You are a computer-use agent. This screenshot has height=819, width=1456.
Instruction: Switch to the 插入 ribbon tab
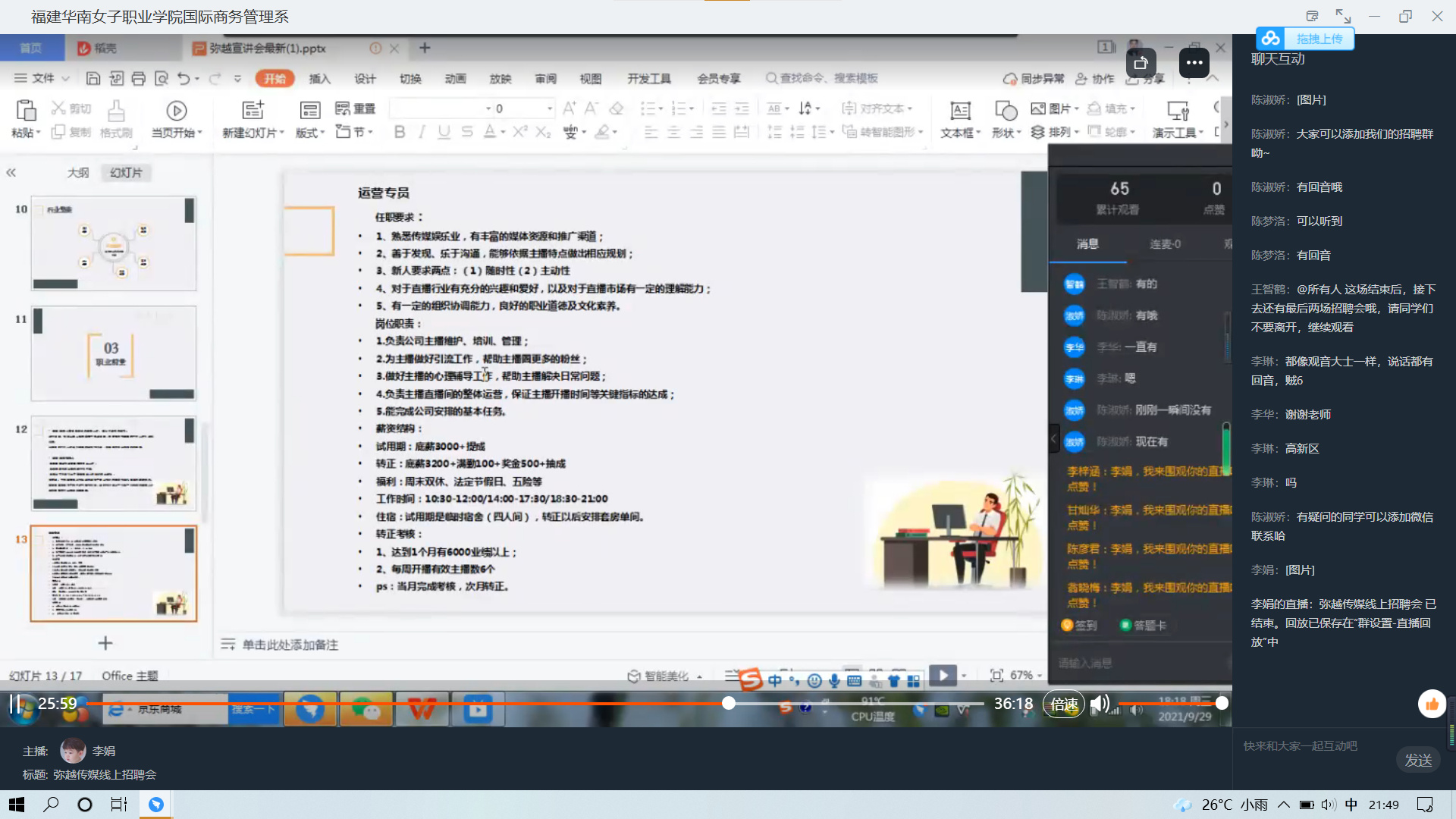(x=318, y=77)
